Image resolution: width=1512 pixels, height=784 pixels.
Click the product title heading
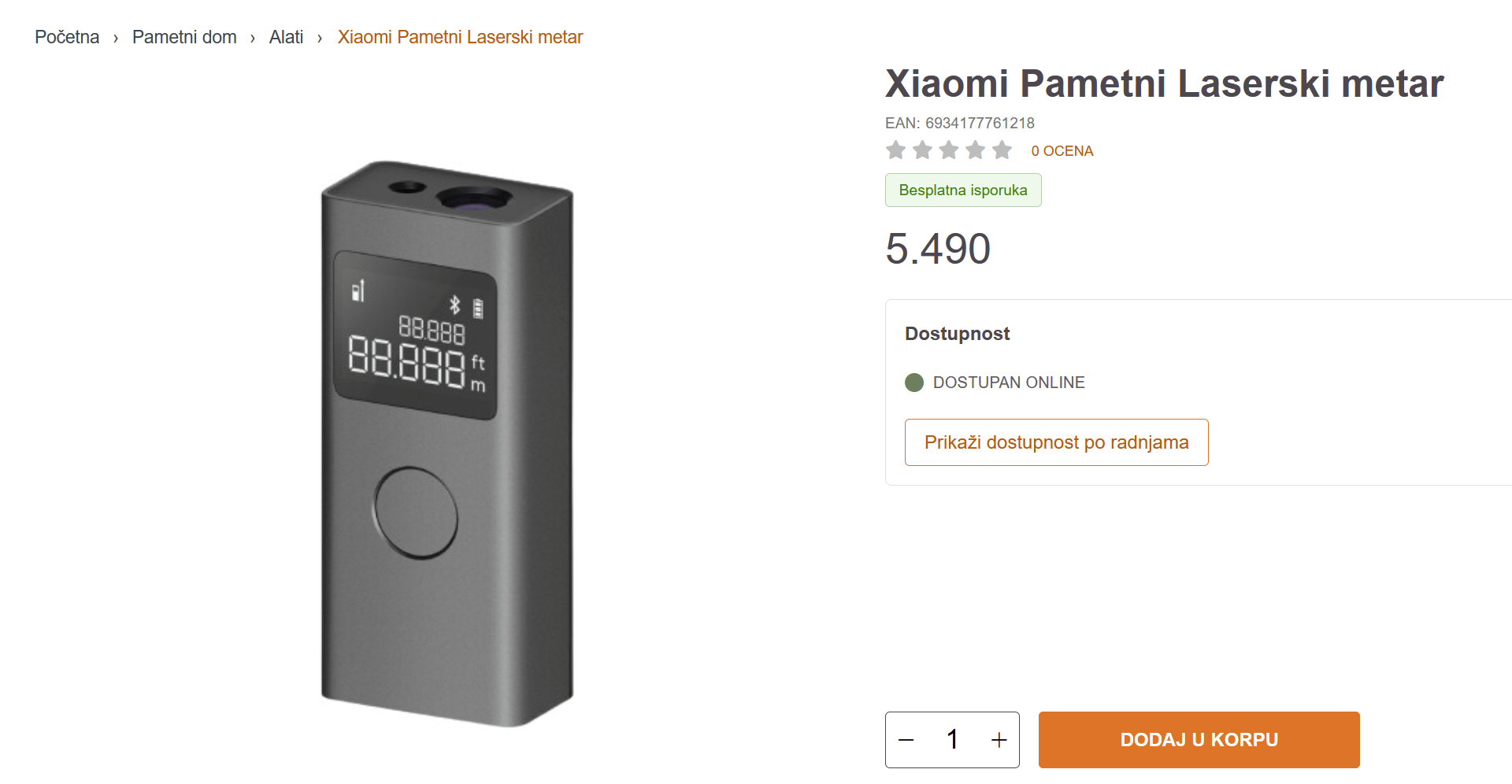coord(1164,83)
